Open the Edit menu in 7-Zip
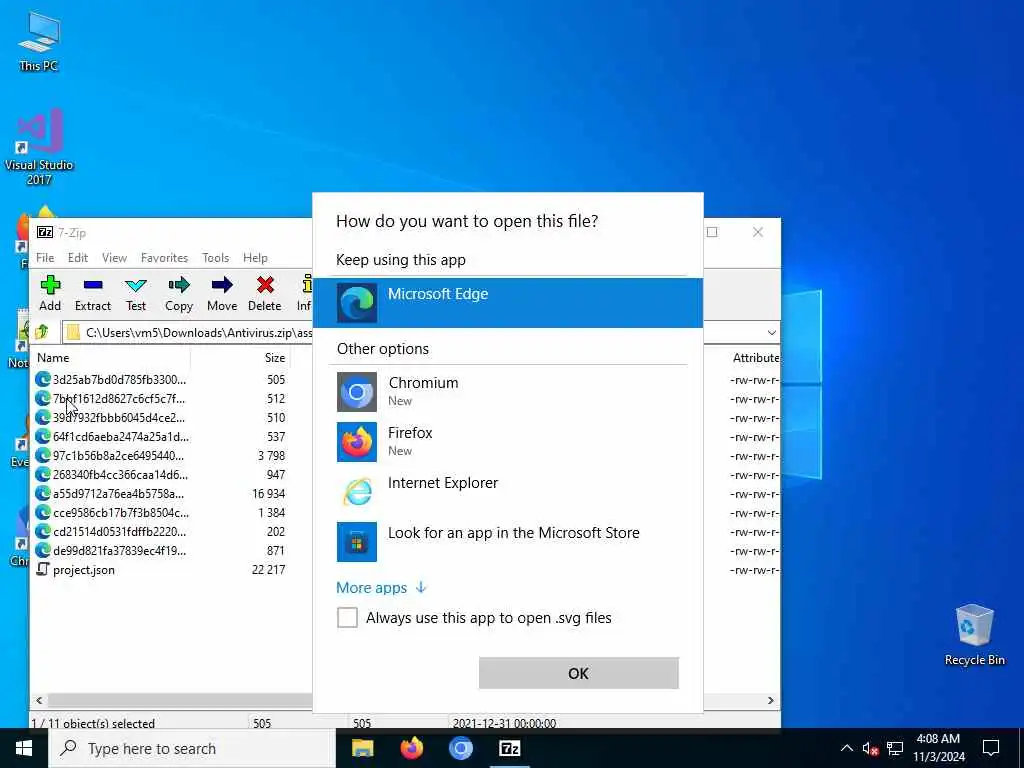The height and width of the screenshot is (768, 1024). pyautogui.click(x=78, y=258)
